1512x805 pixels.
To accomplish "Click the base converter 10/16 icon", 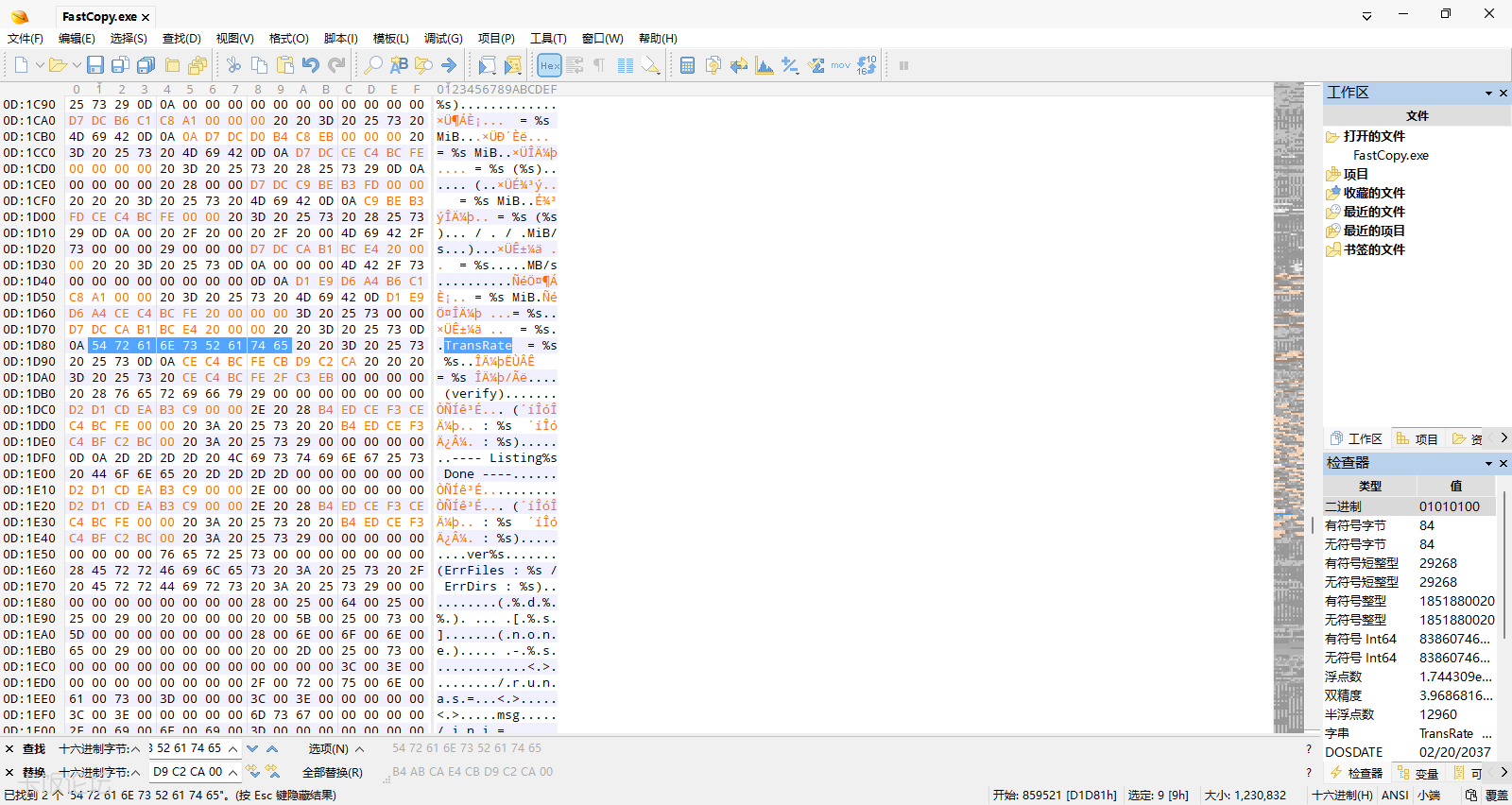I will click(867, 65).
